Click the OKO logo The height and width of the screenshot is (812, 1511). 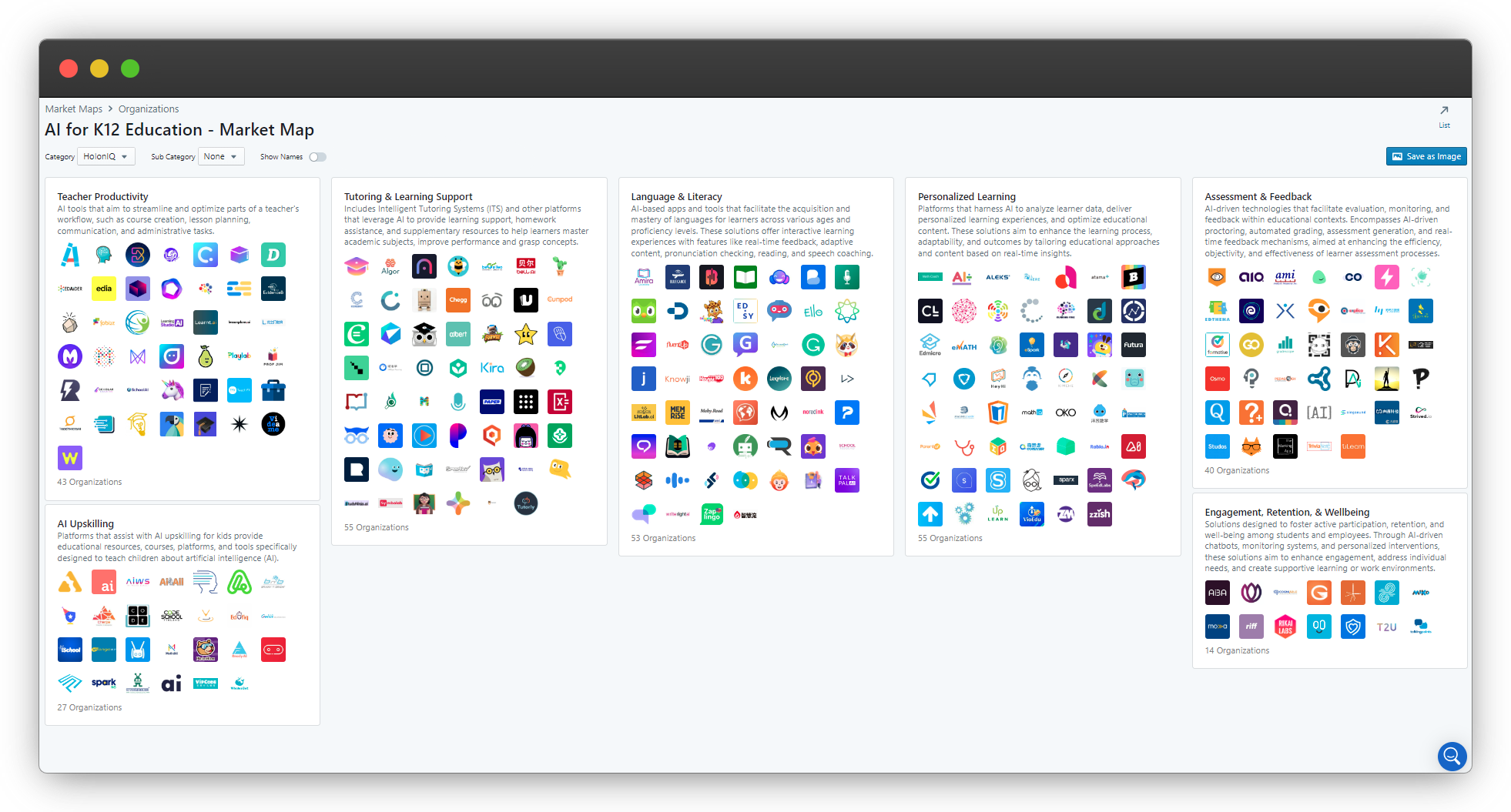(1066, 413)
